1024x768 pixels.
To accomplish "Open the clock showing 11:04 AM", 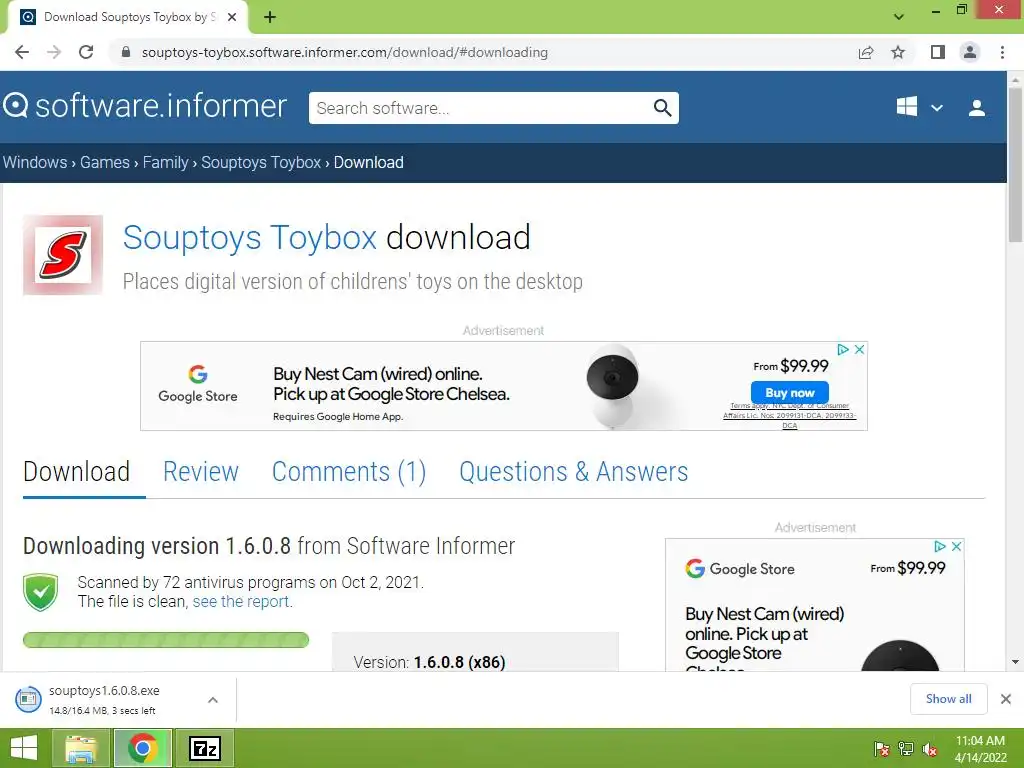I will (981, 748).
